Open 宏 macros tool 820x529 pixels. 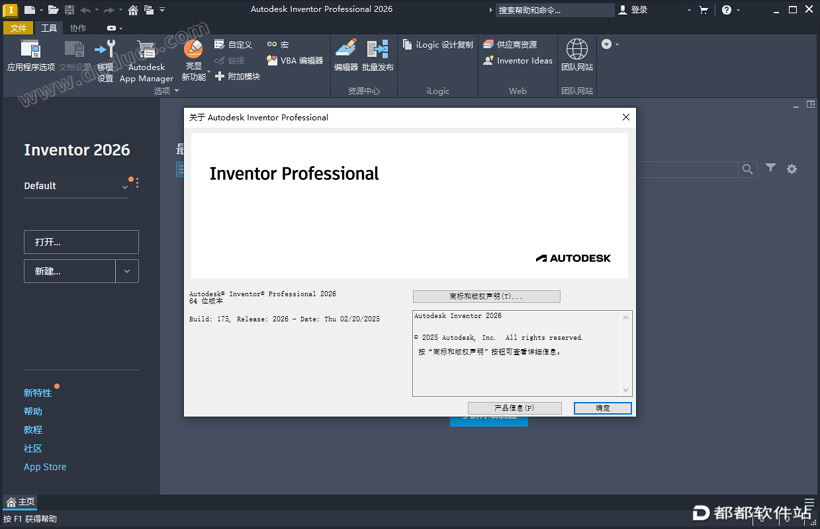(x=278, y=45)
